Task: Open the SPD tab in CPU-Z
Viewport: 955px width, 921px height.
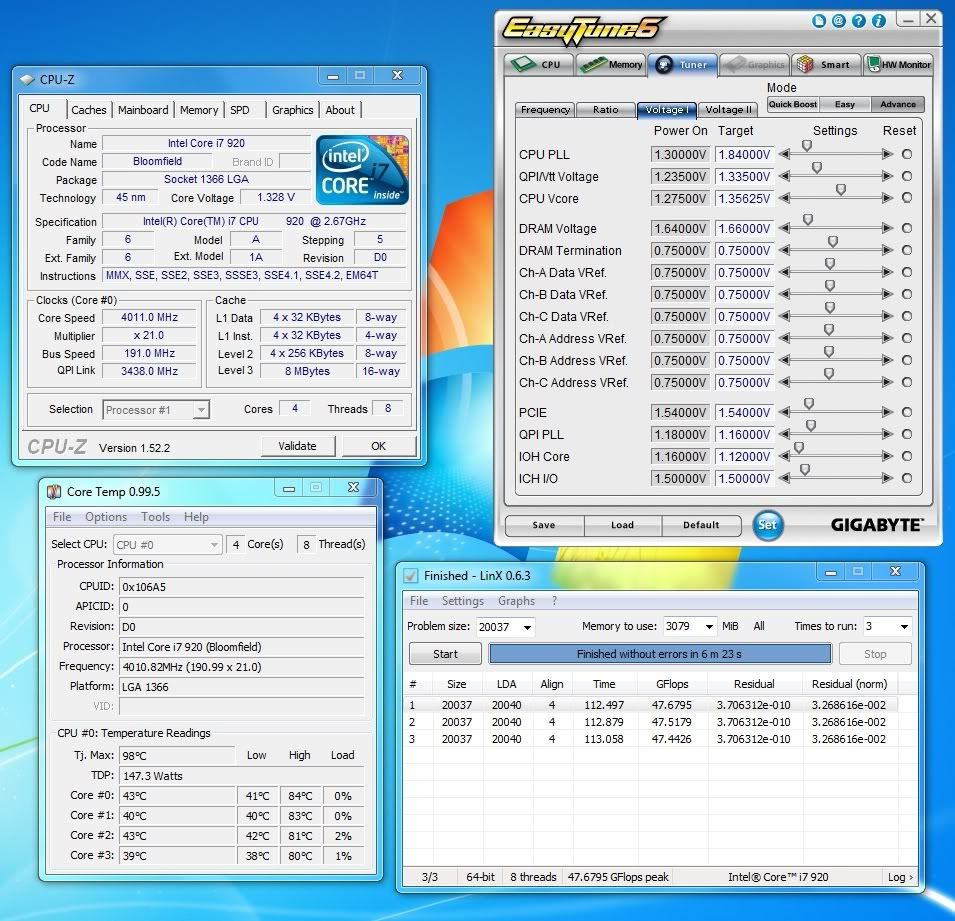Action: [x=240, y=110]
